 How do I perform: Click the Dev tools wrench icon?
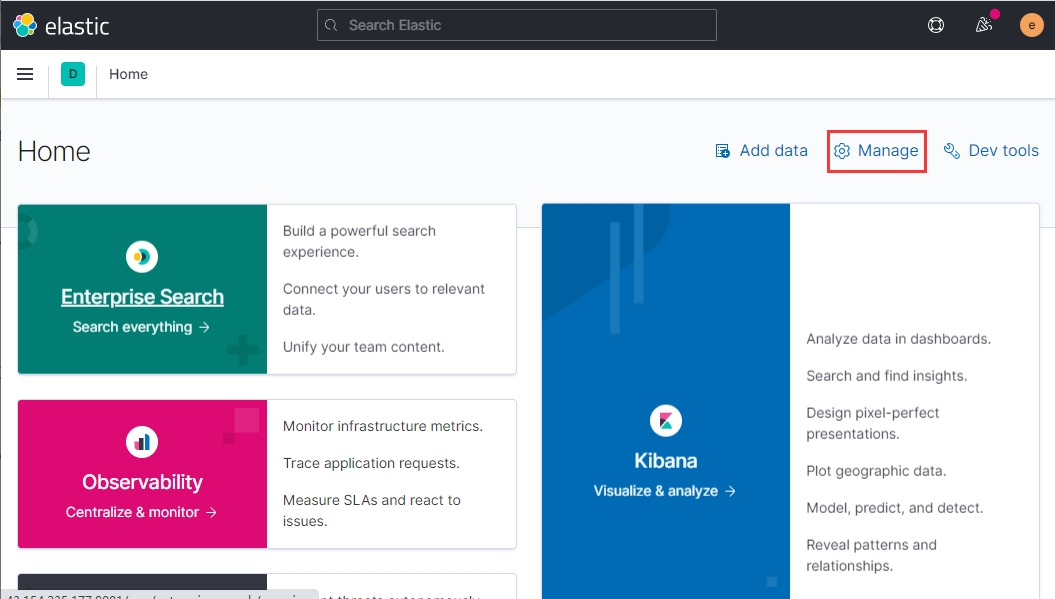tap(952, 151)
